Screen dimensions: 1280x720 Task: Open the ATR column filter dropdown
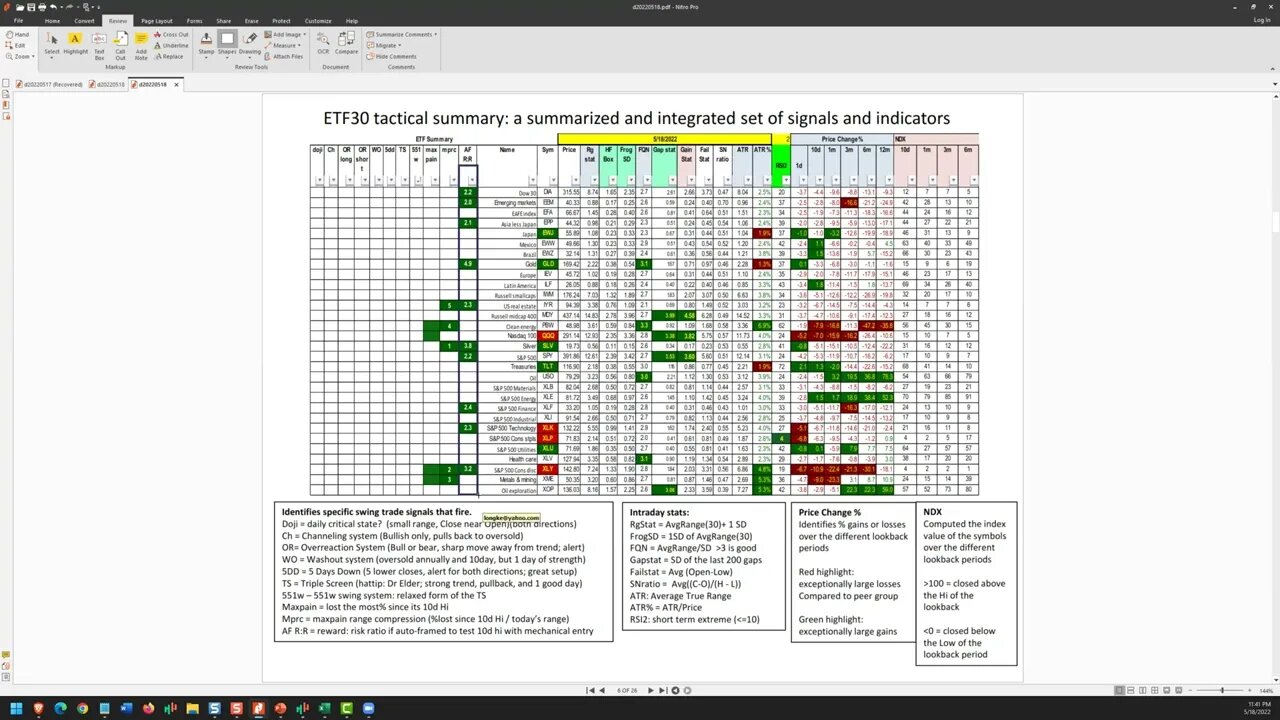click(x=748, y=181)
